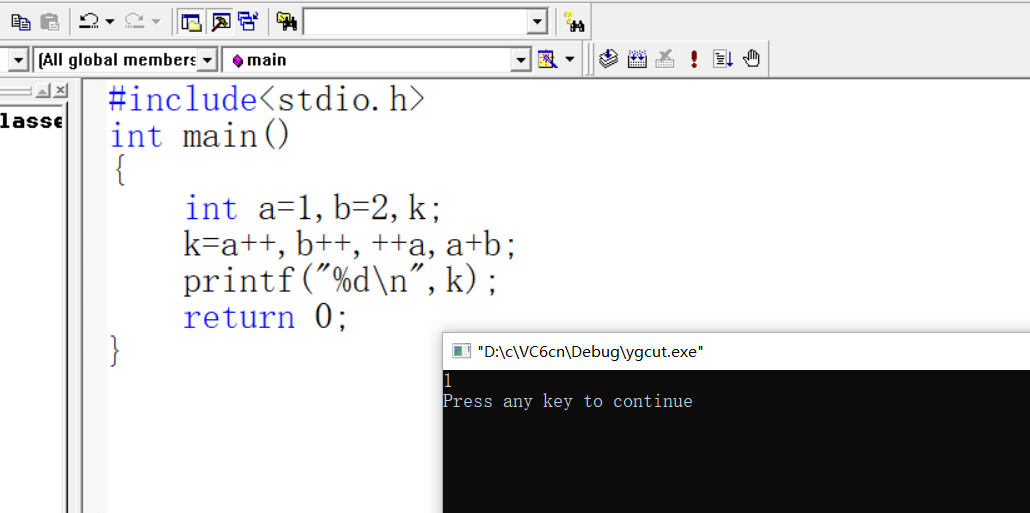Click the int a=1,b=2,k; declaration

(314, 209)
